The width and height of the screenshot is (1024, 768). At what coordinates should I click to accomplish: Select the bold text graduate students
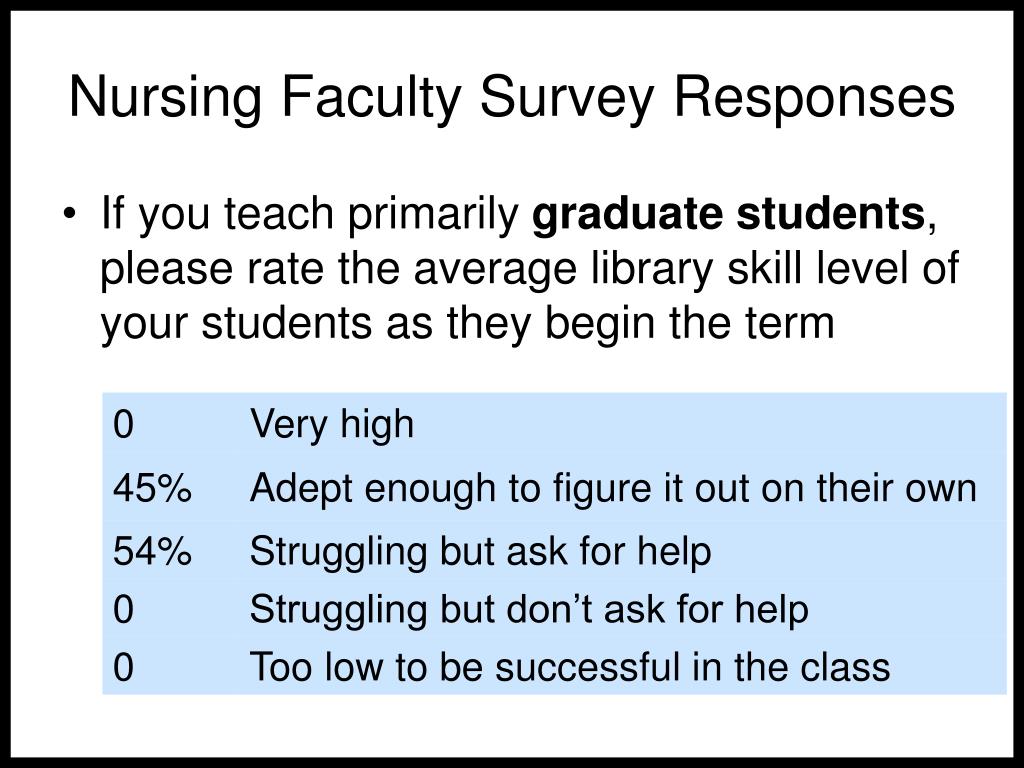[x=729, y=214]
